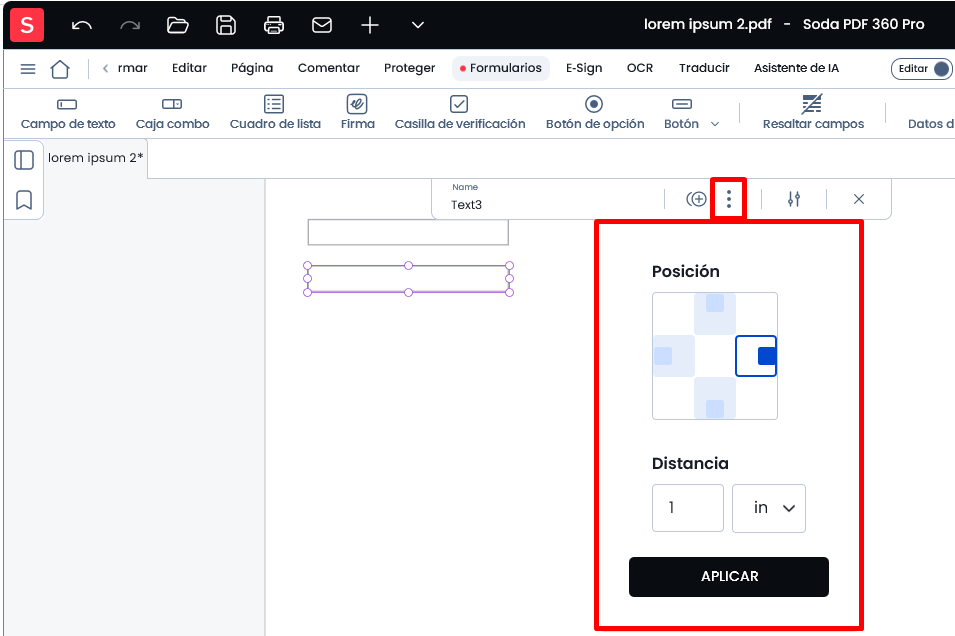Click the Distancia value input field
This screenshot has height=636, width=955.
(x=688, y=508)
